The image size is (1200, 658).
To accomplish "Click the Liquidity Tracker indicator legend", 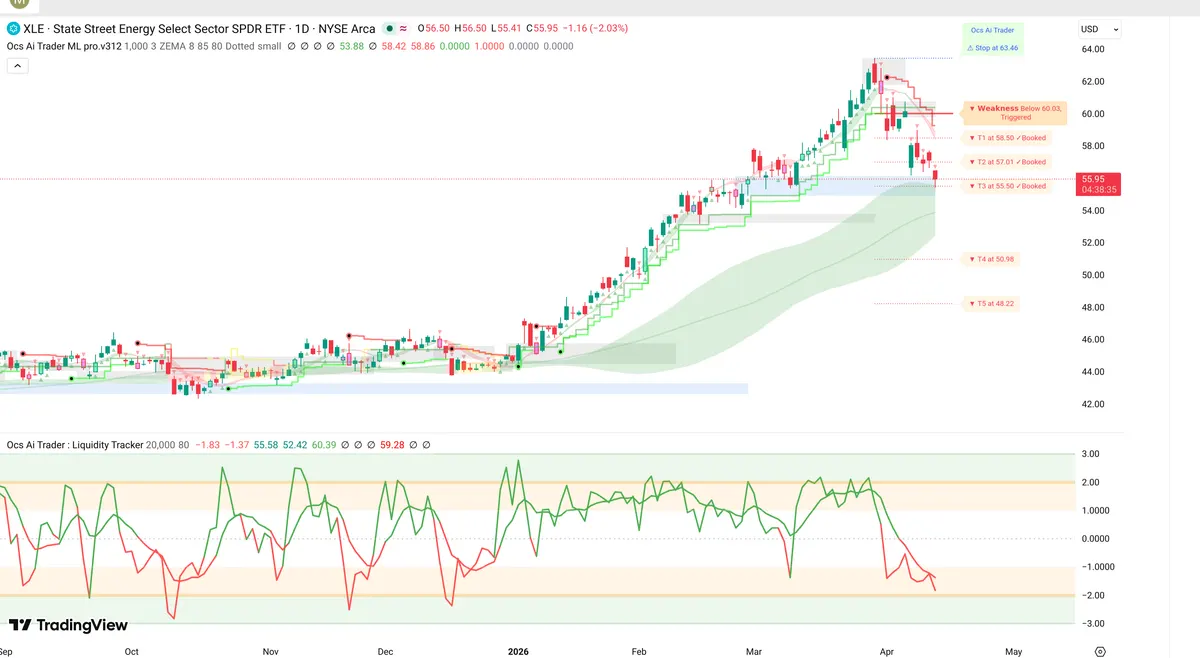I will [x=75, y=445].
